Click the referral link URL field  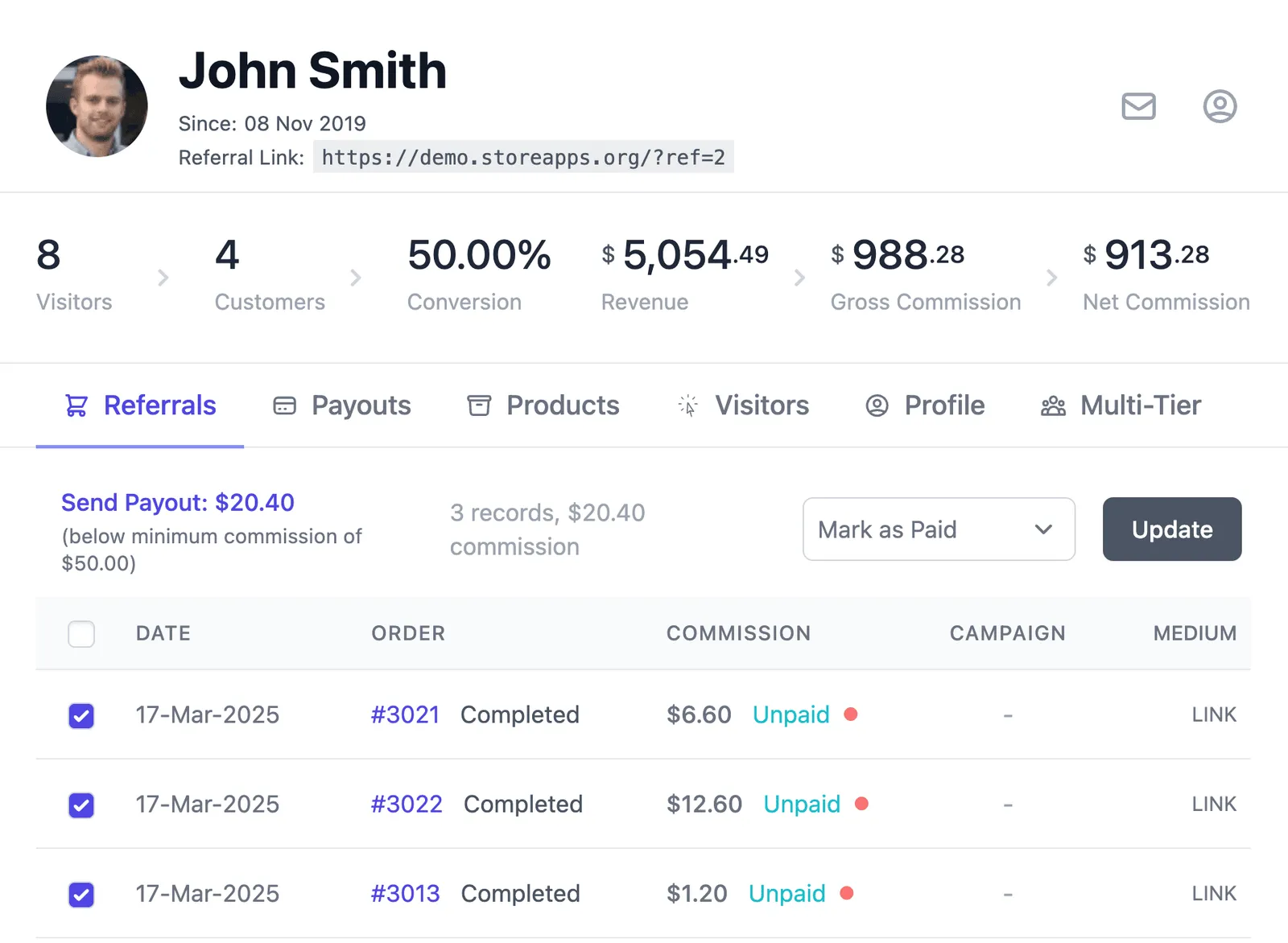pos(523,157)
